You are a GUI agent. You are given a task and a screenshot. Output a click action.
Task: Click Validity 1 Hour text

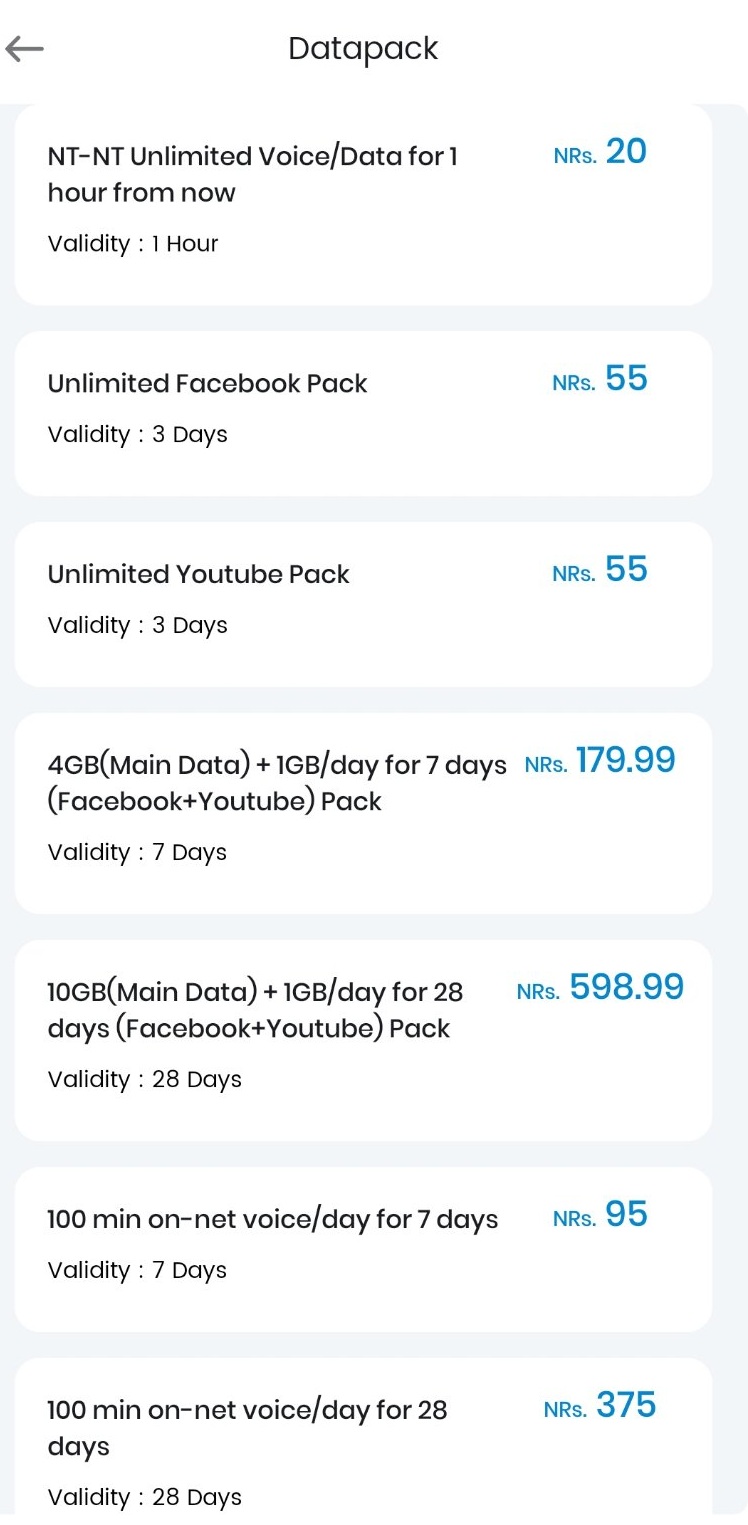click(134, 244)
